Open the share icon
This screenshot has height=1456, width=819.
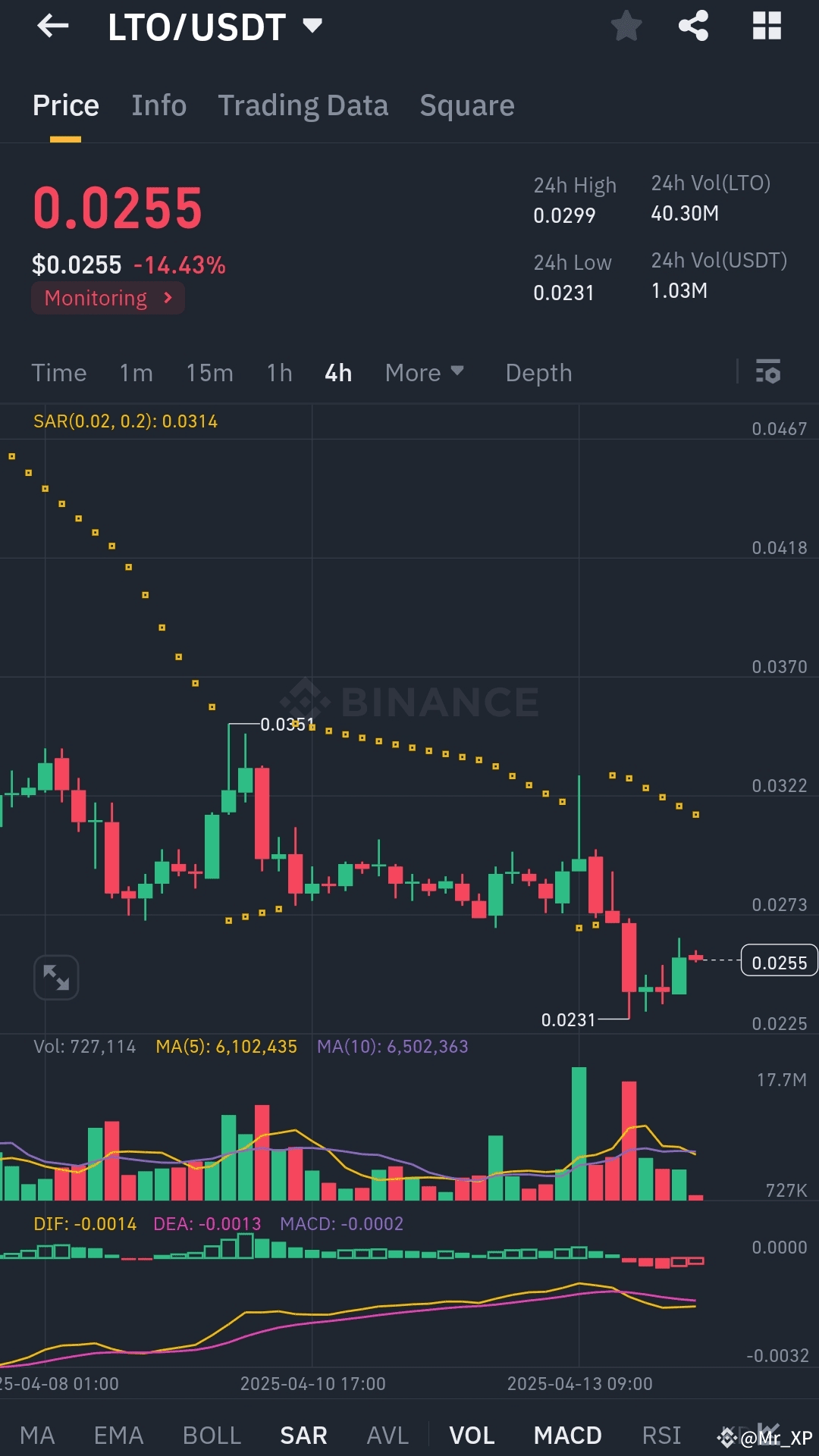pyautogui.click(x=692, y=27)
